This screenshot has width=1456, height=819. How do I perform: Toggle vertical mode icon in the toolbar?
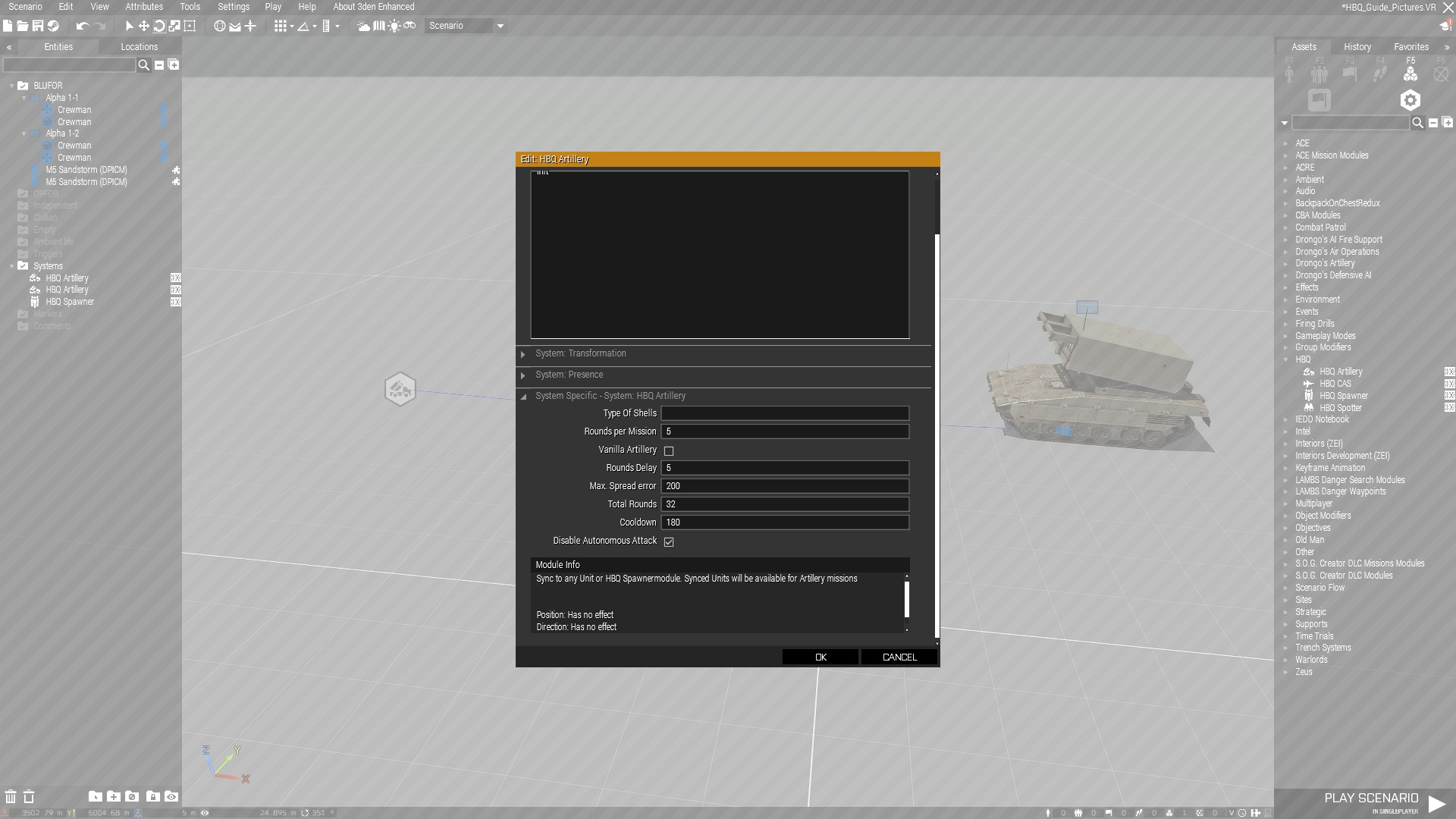250,26
